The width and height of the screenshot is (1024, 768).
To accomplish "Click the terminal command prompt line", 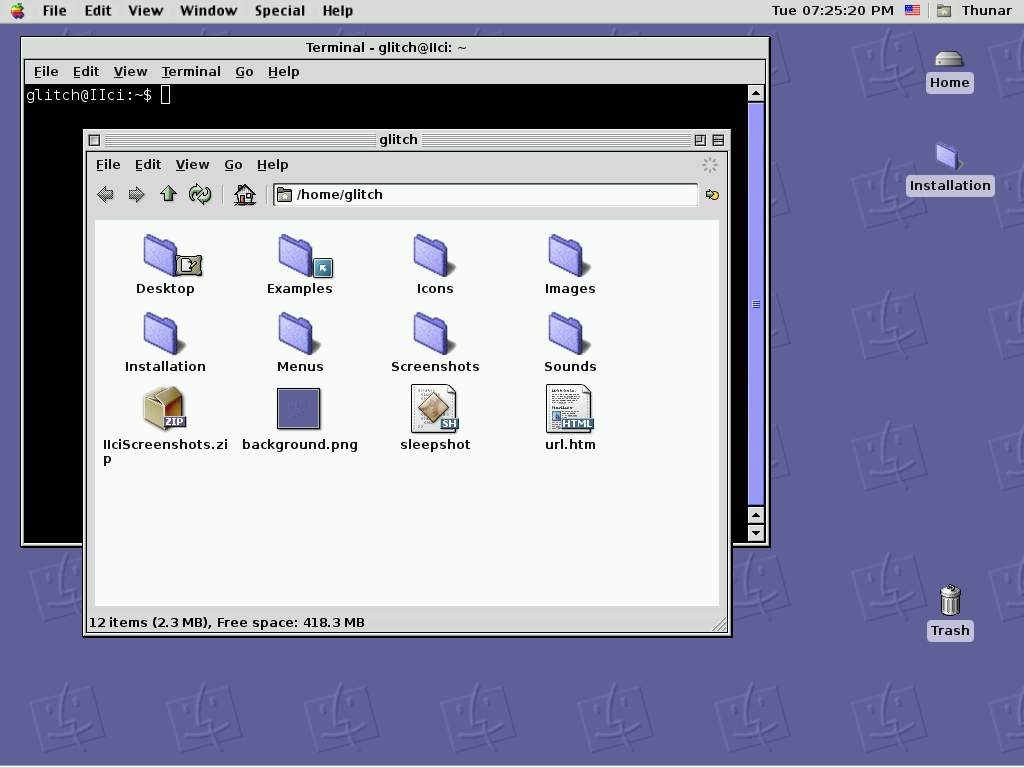I will point(98,95).
